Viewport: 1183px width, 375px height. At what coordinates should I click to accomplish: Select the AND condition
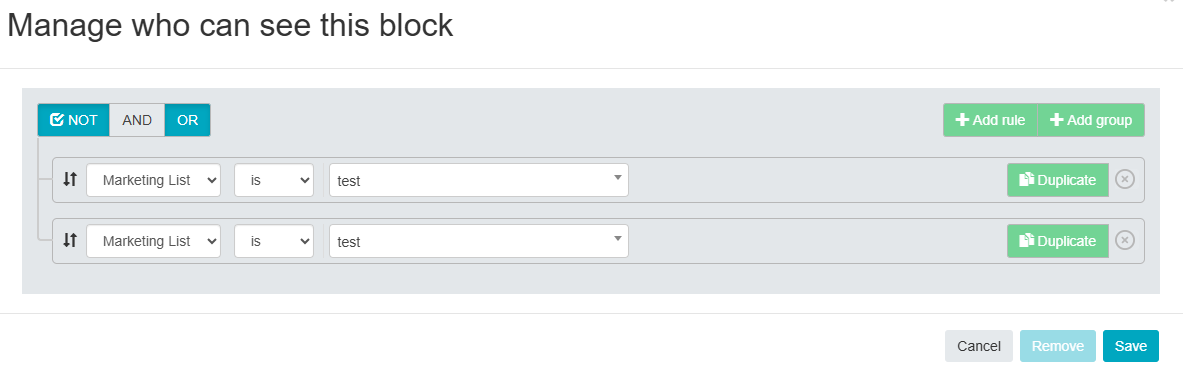(x=137, y=120)
